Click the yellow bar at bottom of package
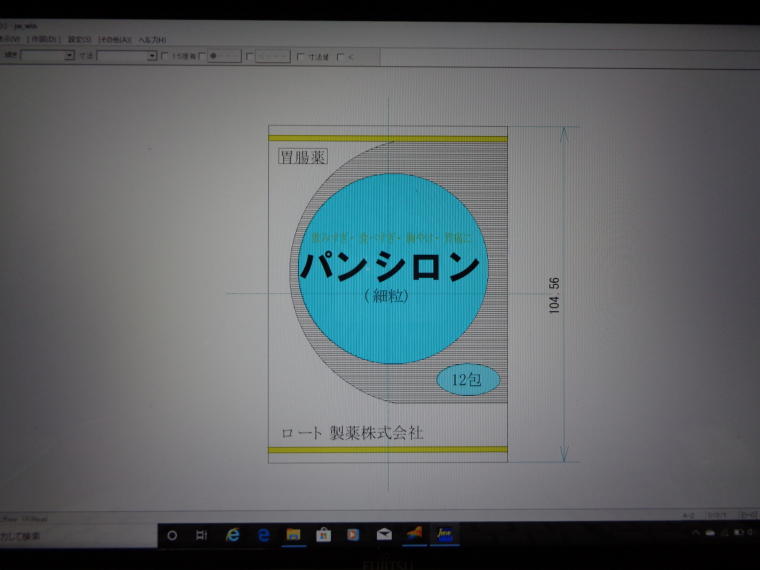The height and width of the screenshot is (570, 760). pos(388,450)
